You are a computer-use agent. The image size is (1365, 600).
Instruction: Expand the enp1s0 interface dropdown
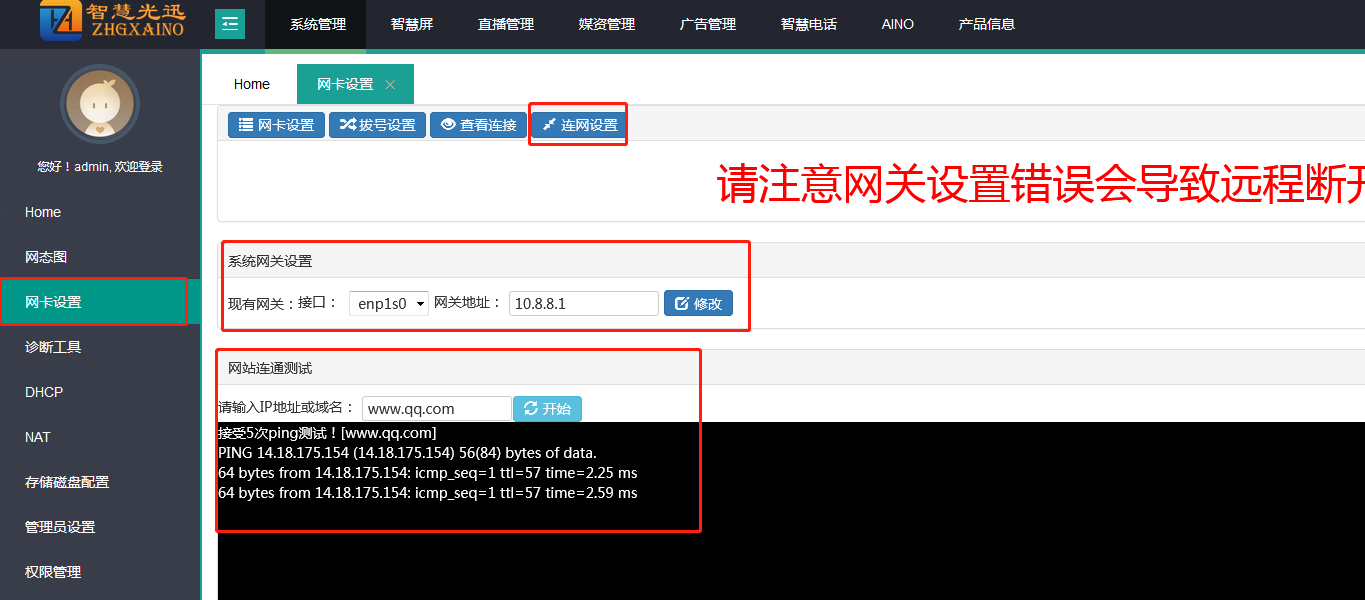[388, 303]
